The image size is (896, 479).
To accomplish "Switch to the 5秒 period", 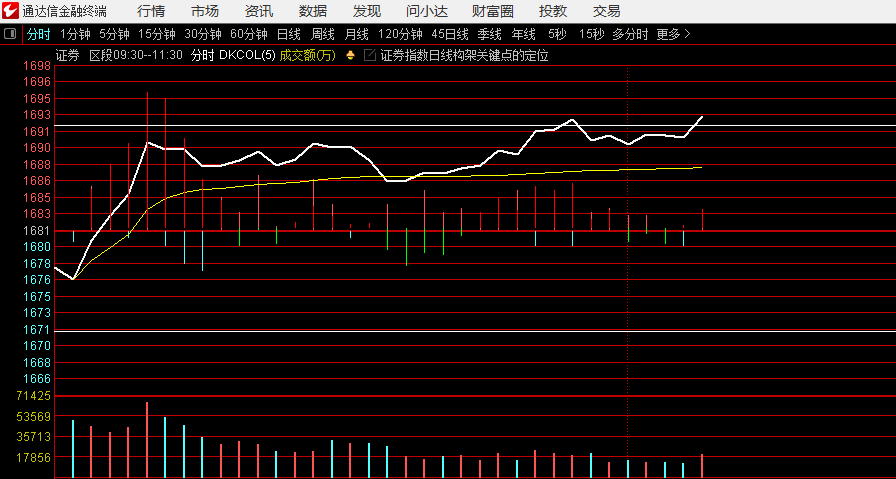I will [557, 34].
